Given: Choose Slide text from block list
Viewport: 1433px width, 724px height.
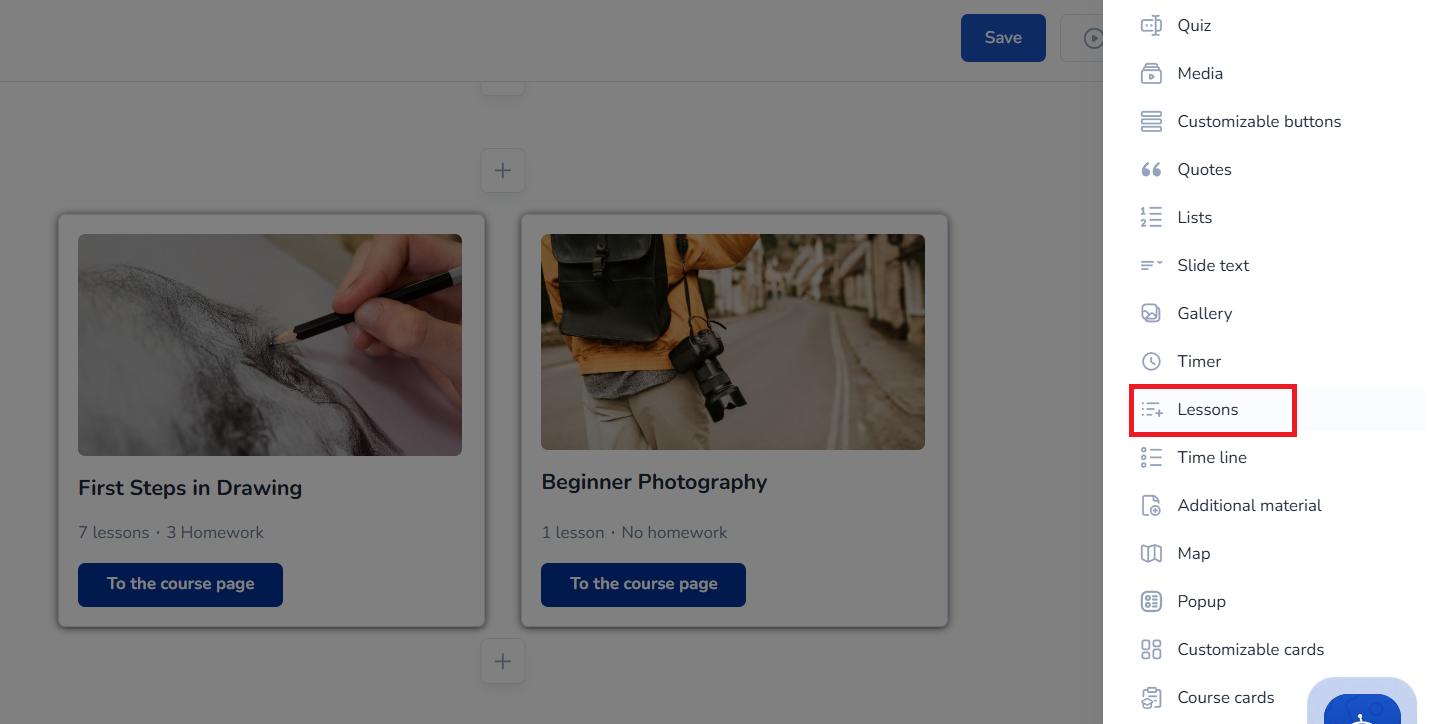Looking at the screenshot, I should click(1213, 266).
